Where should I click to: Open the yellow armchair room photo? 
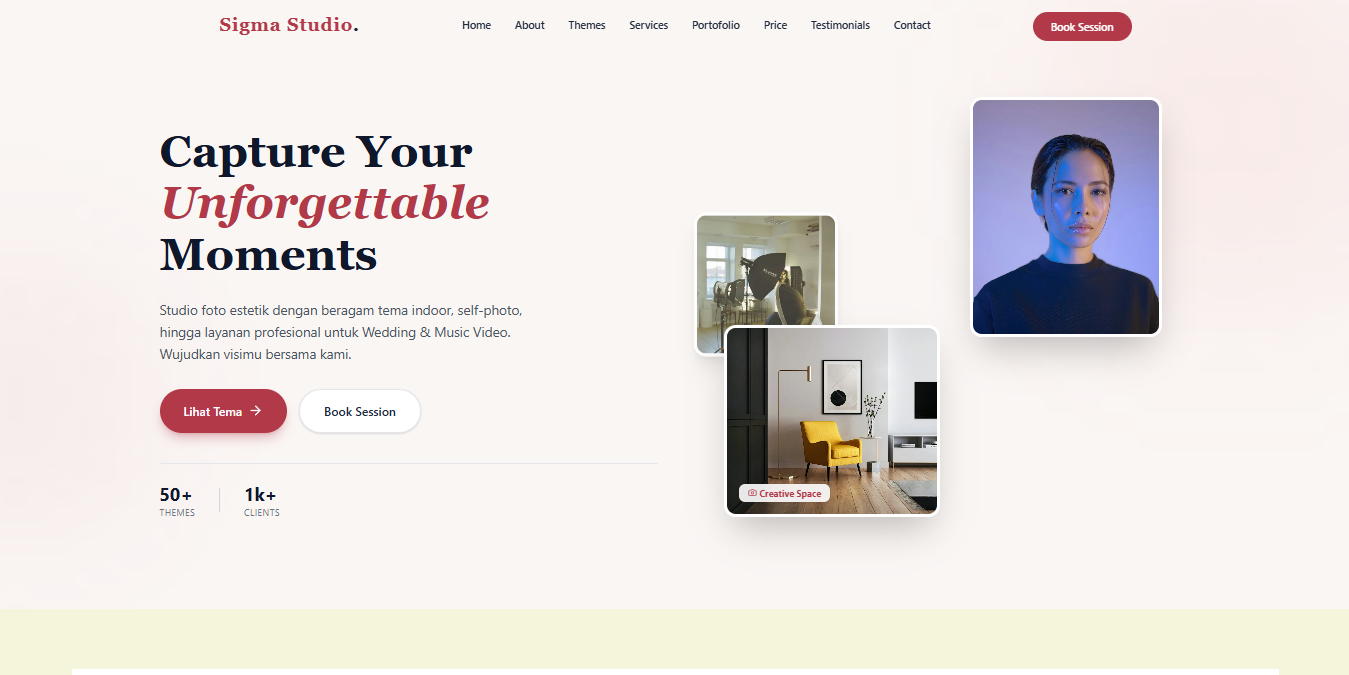pos(832,421)
